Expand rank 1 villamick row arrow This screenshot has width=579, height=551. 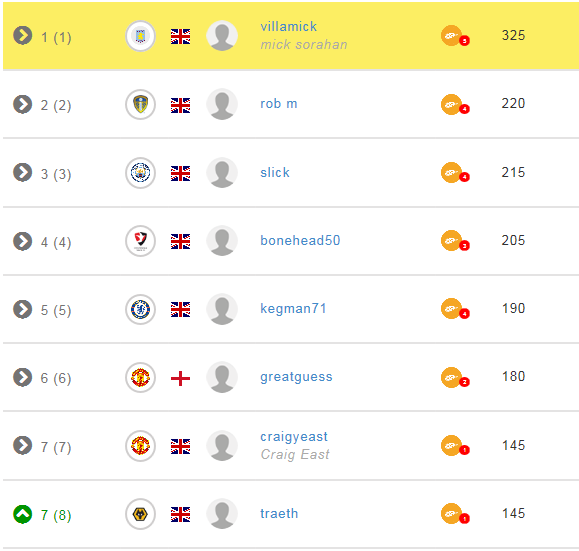tap(23, 36)
